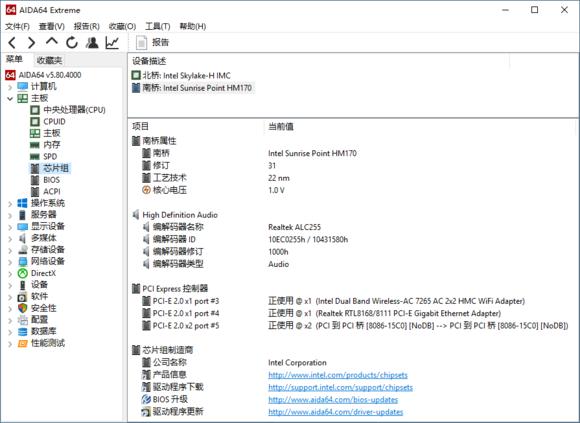Open the support.intel.com/support/chipsets link
580x423 pixels.
pos(340,387)
